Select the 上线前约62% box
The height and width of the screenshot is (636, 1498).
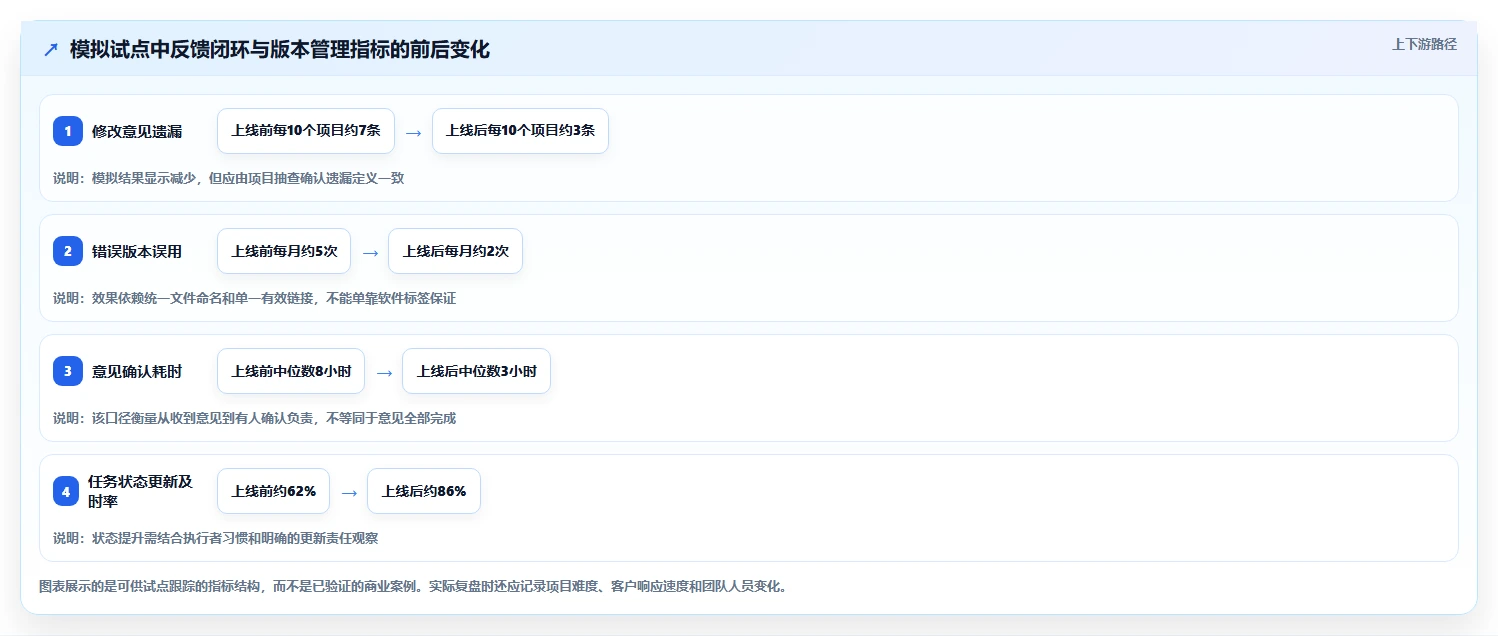click(273, 491)
